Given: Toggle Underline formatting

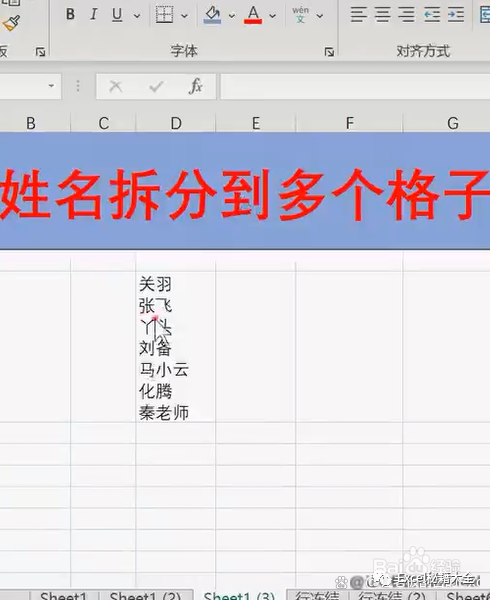Looking at the screenshot, I should (117, 15).
